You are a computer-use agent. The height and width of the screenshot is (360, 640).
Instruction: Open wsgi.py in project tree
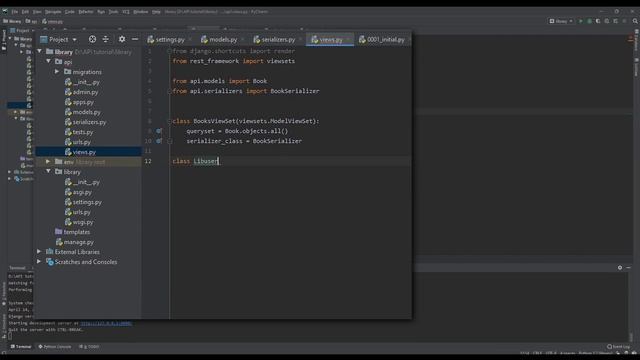click(x=80, y=222)
